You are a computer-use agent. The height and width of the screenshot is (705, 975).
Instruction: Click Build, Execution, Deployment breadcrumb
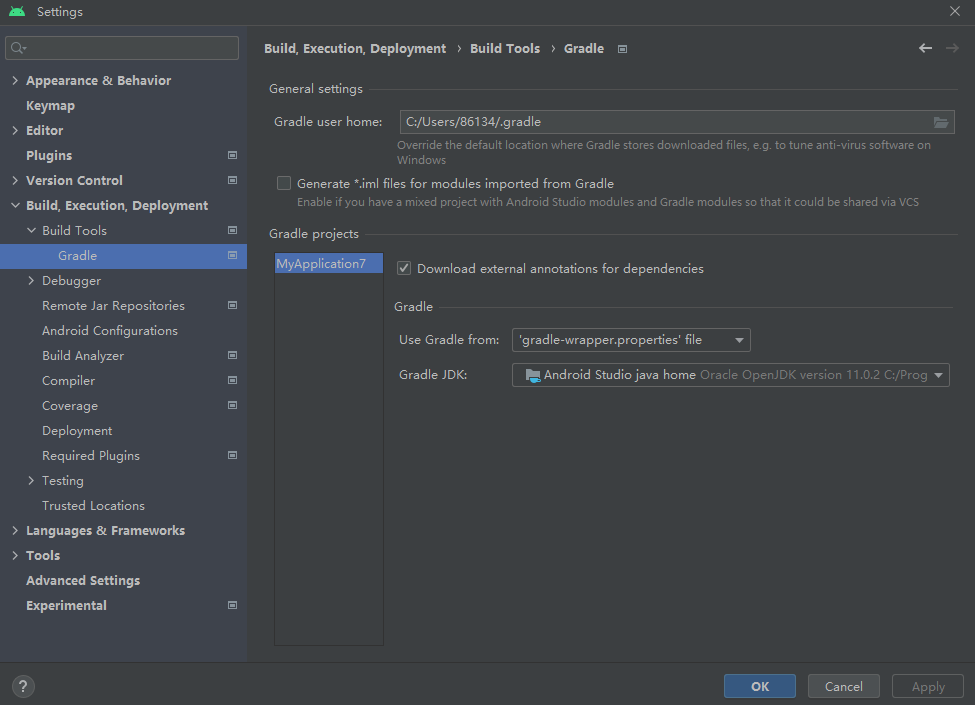tap(355, 48)
